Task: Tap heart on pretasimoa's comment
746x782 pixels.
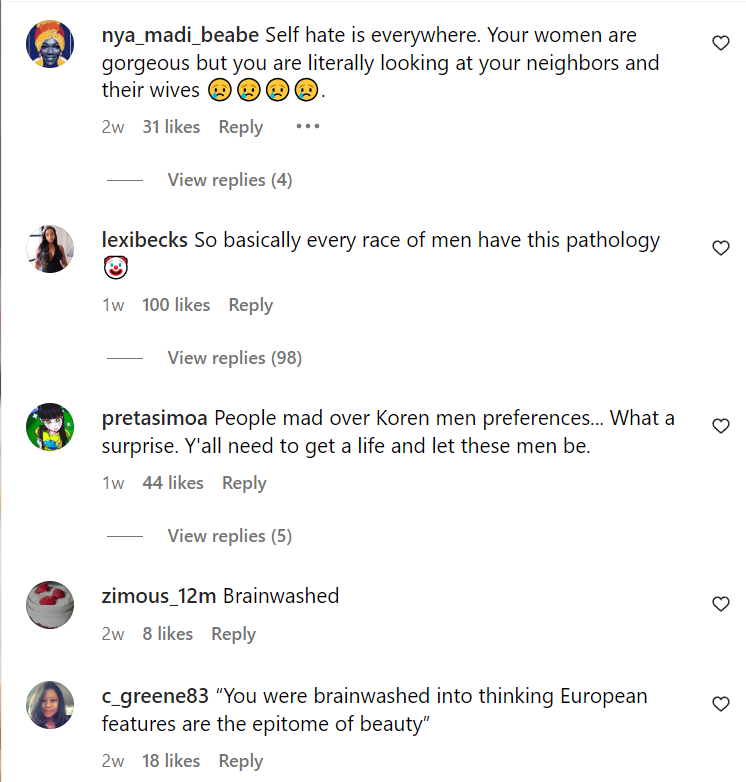Action: click(720, 426)
